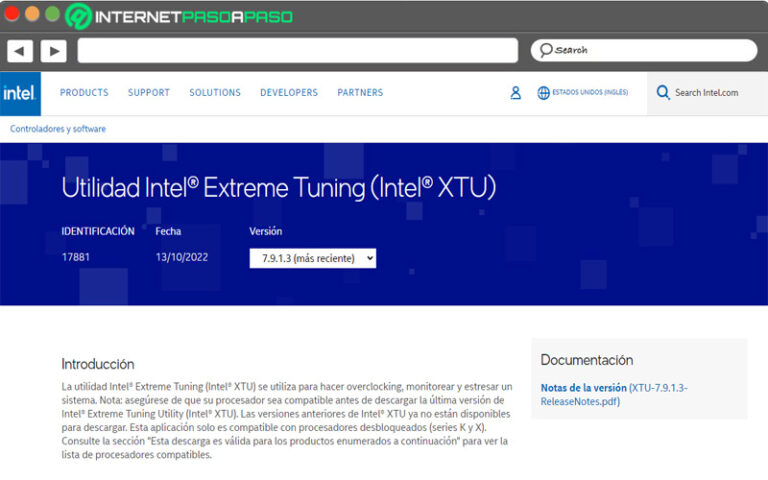
Task: Click the Intel.com search magnifier icon
Action: 663,93
